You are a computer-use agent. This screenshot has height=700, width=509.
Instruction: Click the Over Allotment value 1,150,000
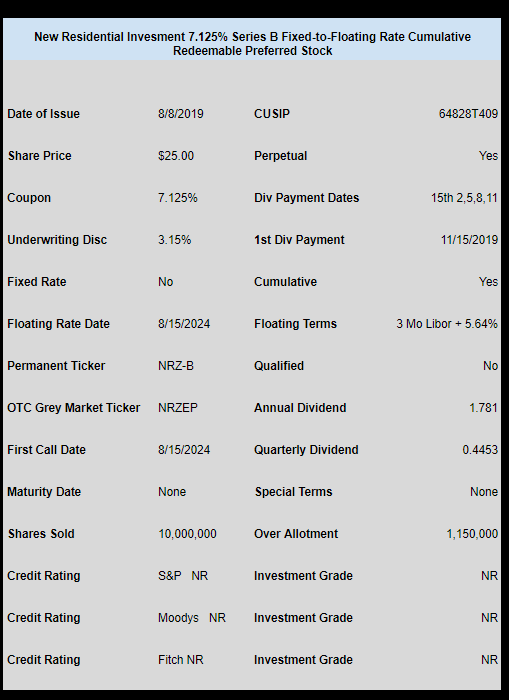472,533
